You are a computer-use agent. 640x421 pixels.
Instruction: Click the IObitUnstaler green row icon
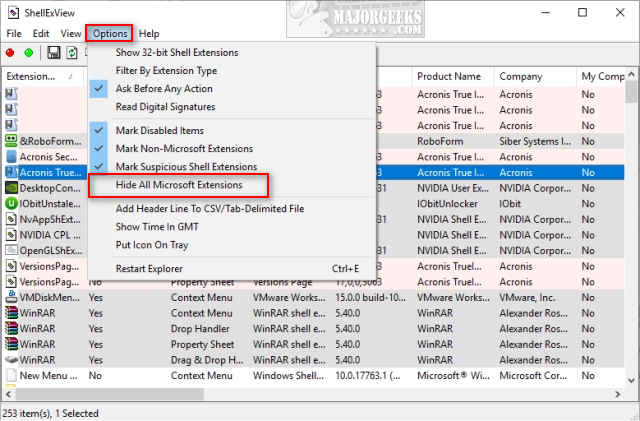(12, 203)
